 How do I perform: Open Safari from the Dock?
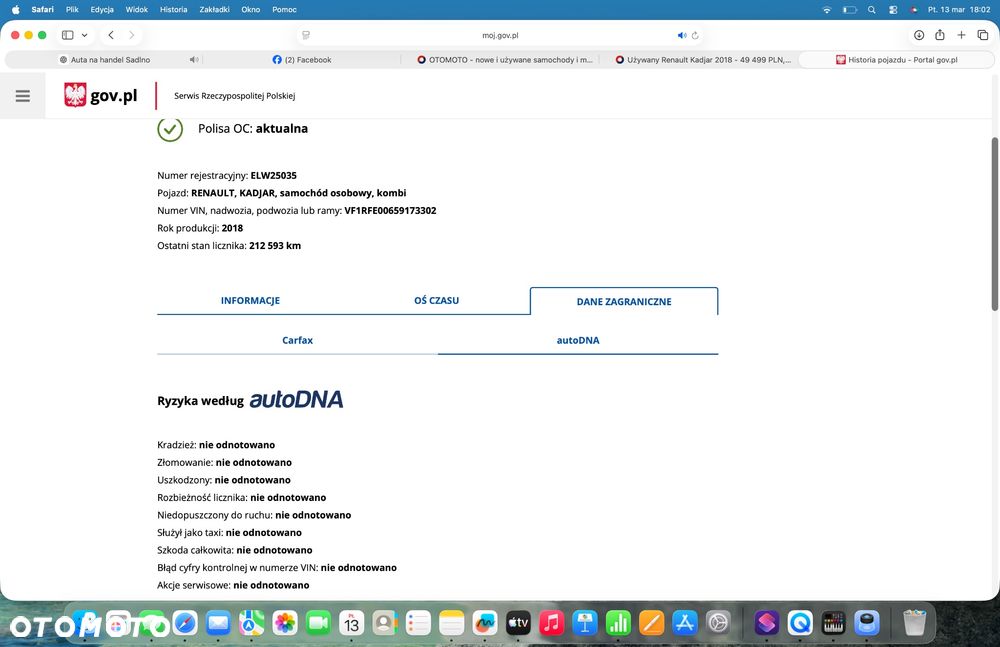pos(185,623)
